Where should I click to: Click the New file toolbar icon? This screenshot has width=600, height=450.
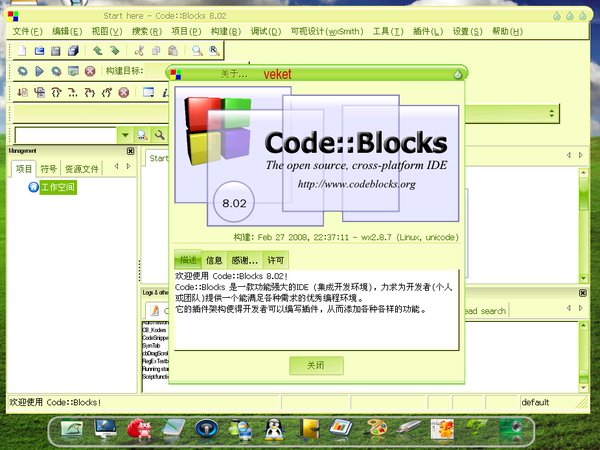coord(22,51)
